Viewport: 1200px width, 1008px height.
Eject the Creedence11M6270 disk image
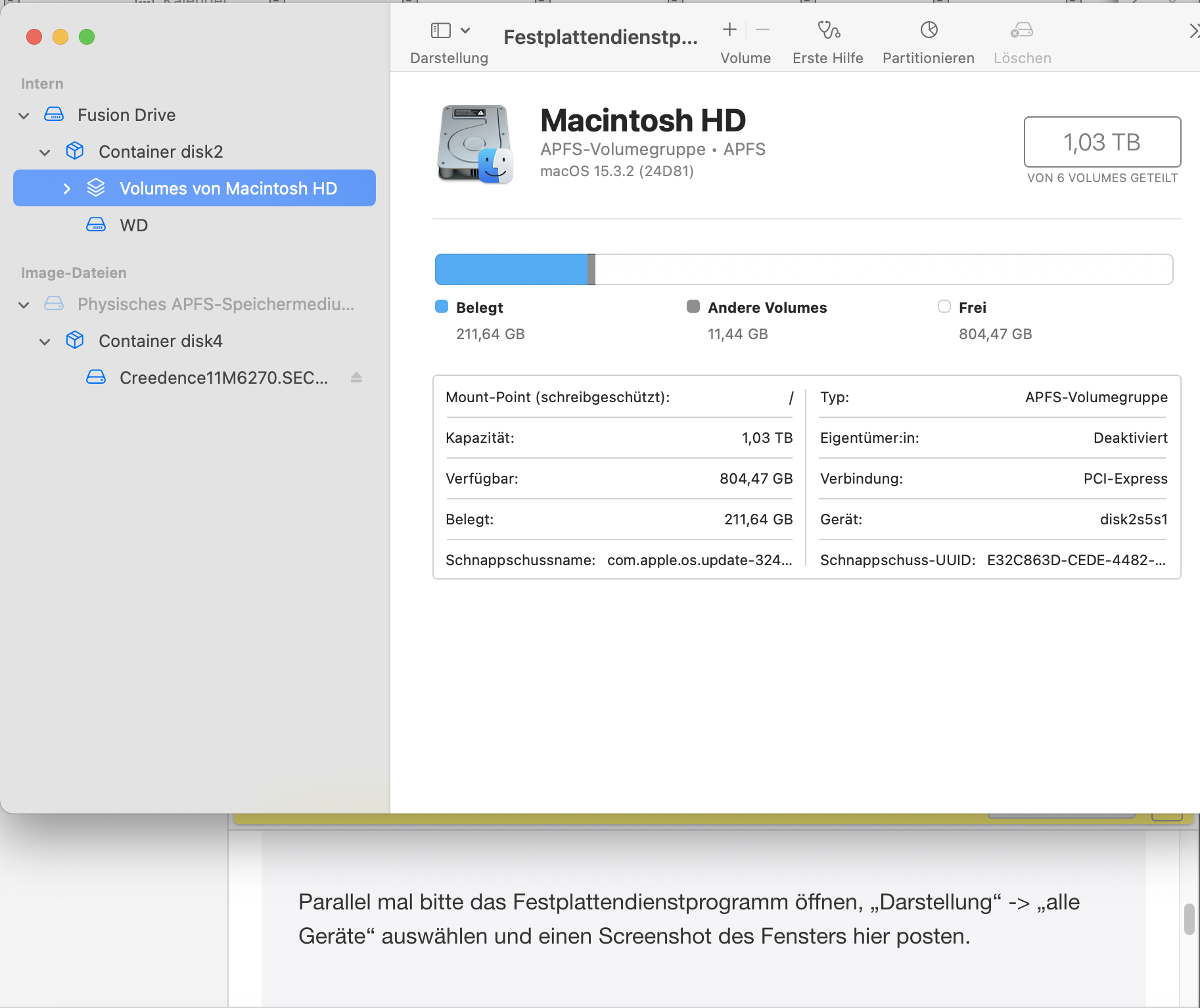coord(356,377)
